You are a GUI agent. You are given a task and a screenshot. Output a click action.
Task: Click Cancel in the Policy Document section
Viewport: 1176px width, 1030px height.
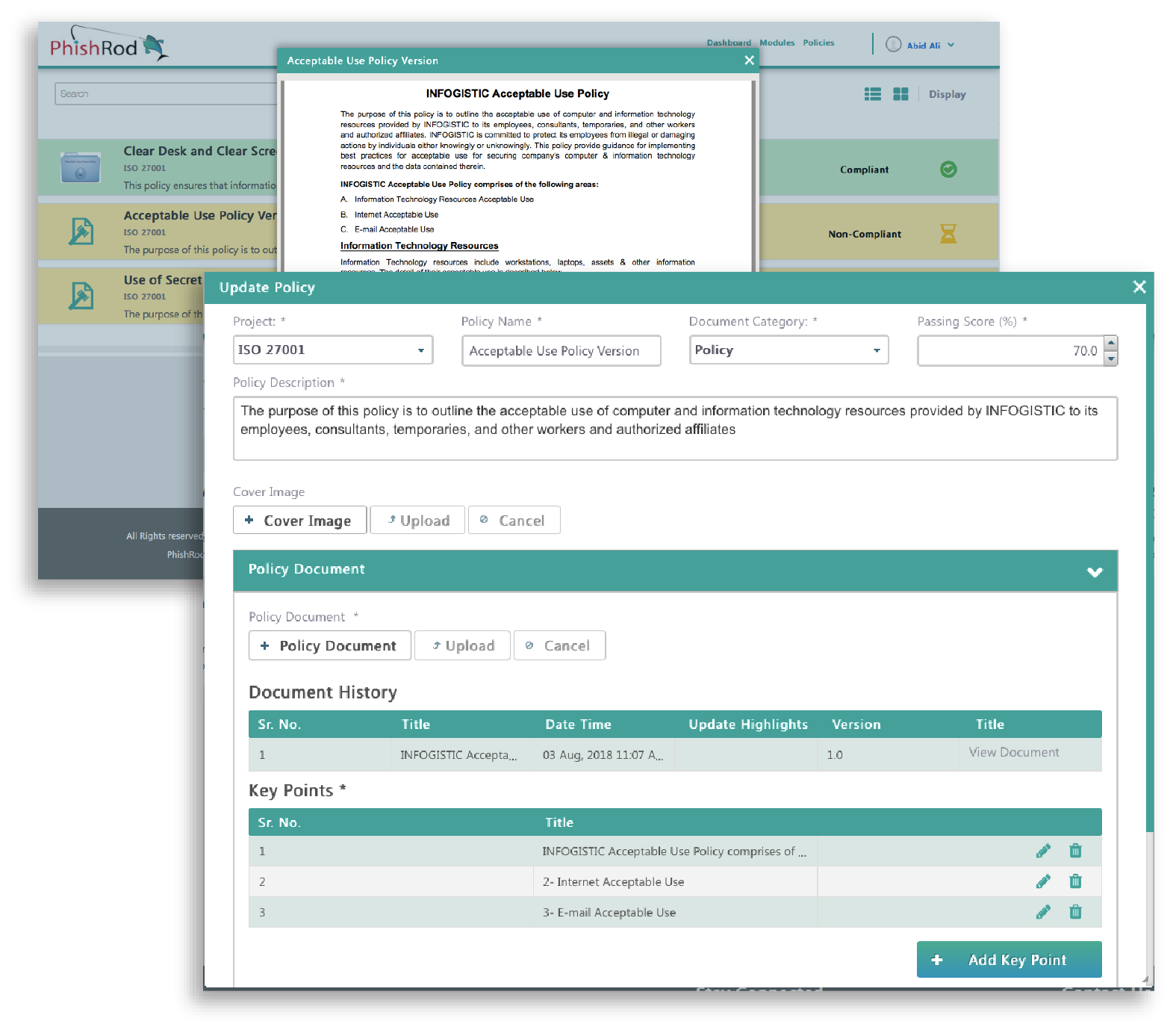(559, 645)
